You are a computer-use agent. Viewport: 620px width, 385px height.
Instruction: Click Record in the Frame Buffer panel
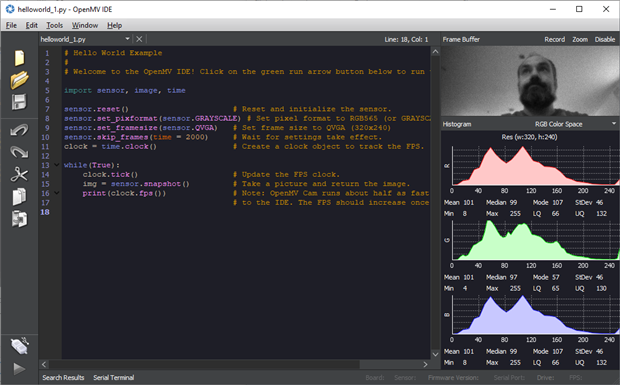554,40
